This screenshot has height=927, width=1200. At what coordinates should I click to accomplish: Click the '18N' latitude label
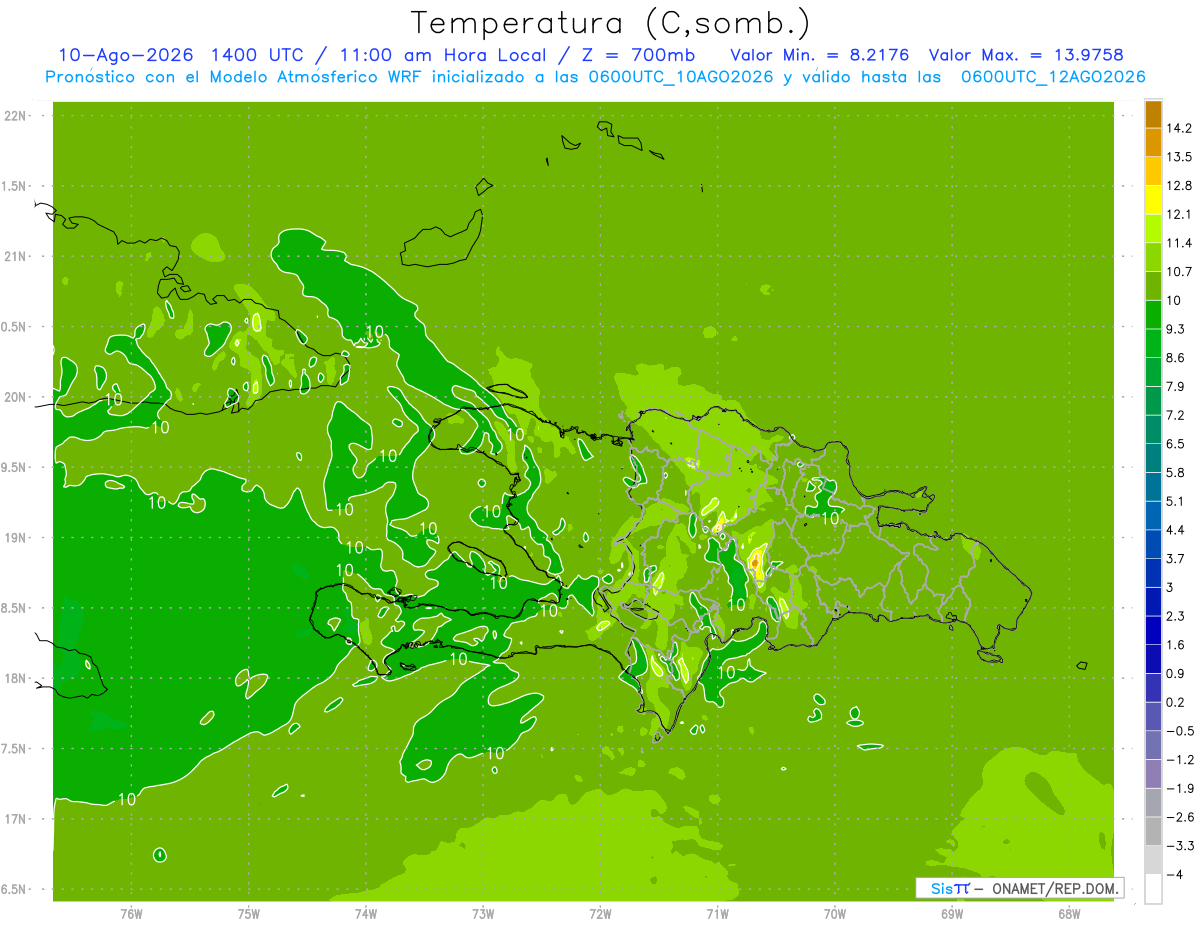pos(16,678)
